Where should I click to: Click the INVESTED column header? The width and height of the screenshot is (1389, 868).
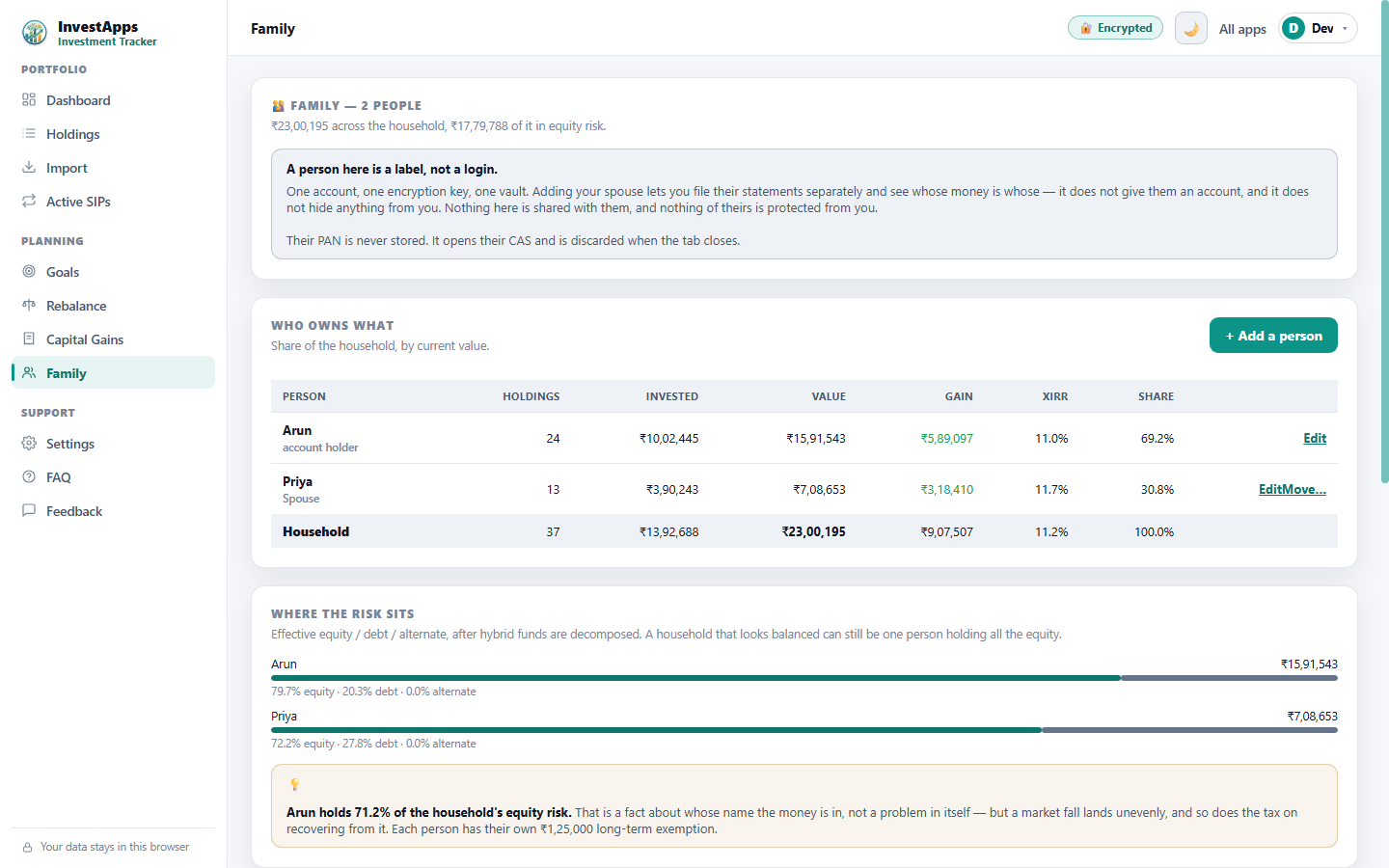672,396
